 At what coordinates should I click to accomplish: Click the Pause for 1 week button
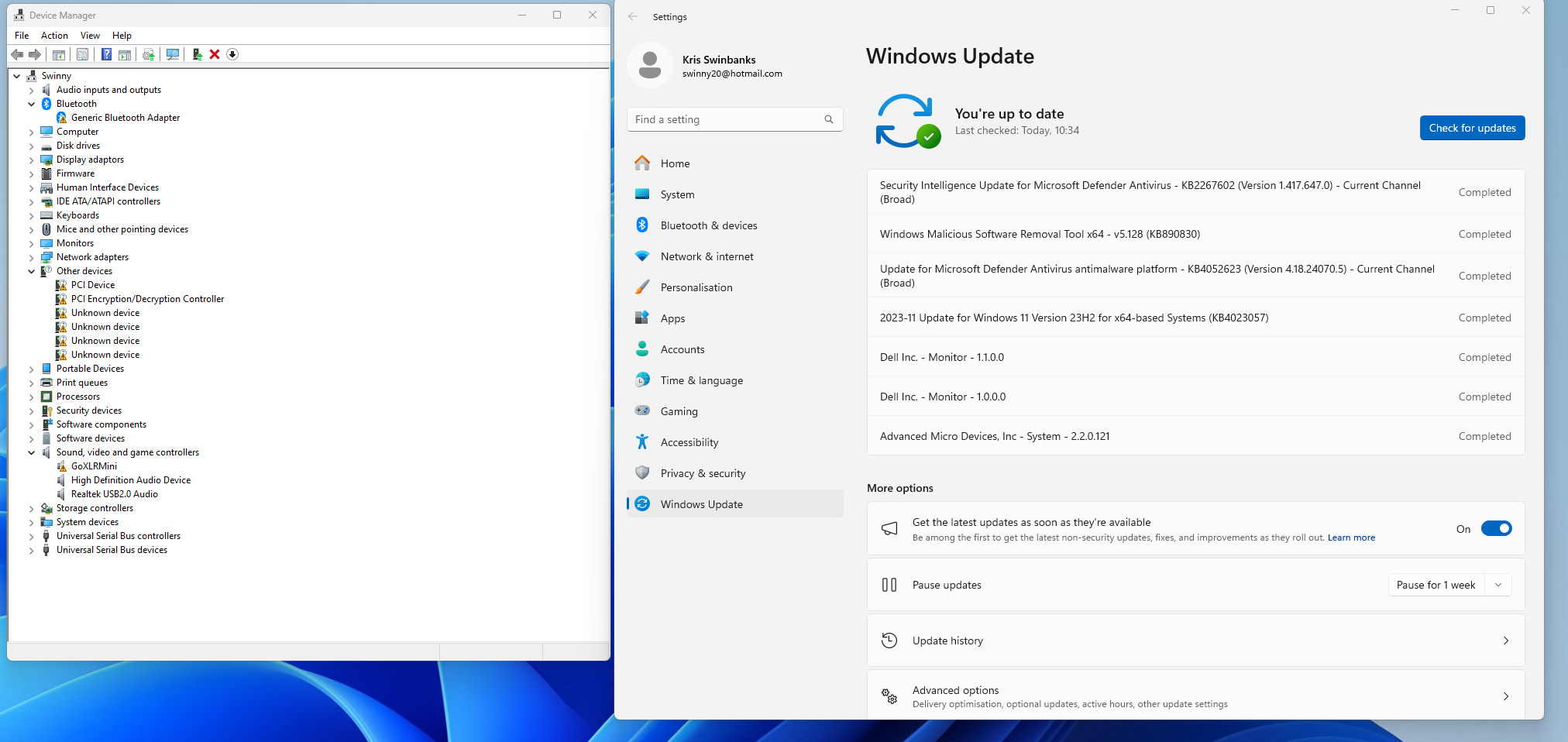click(1436, 585)
